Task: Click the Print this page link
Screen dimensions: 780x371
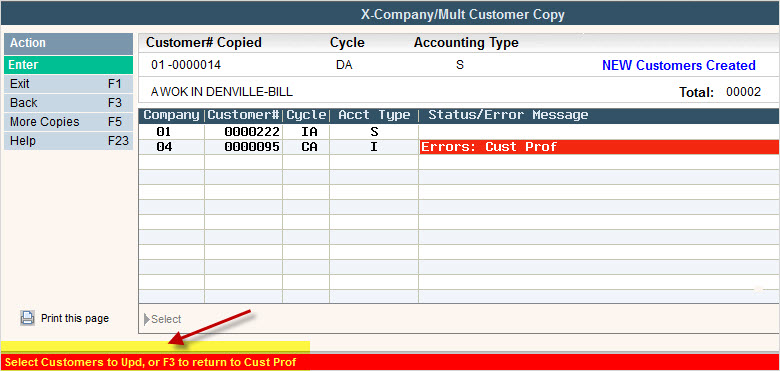Action: coord(75,318)
